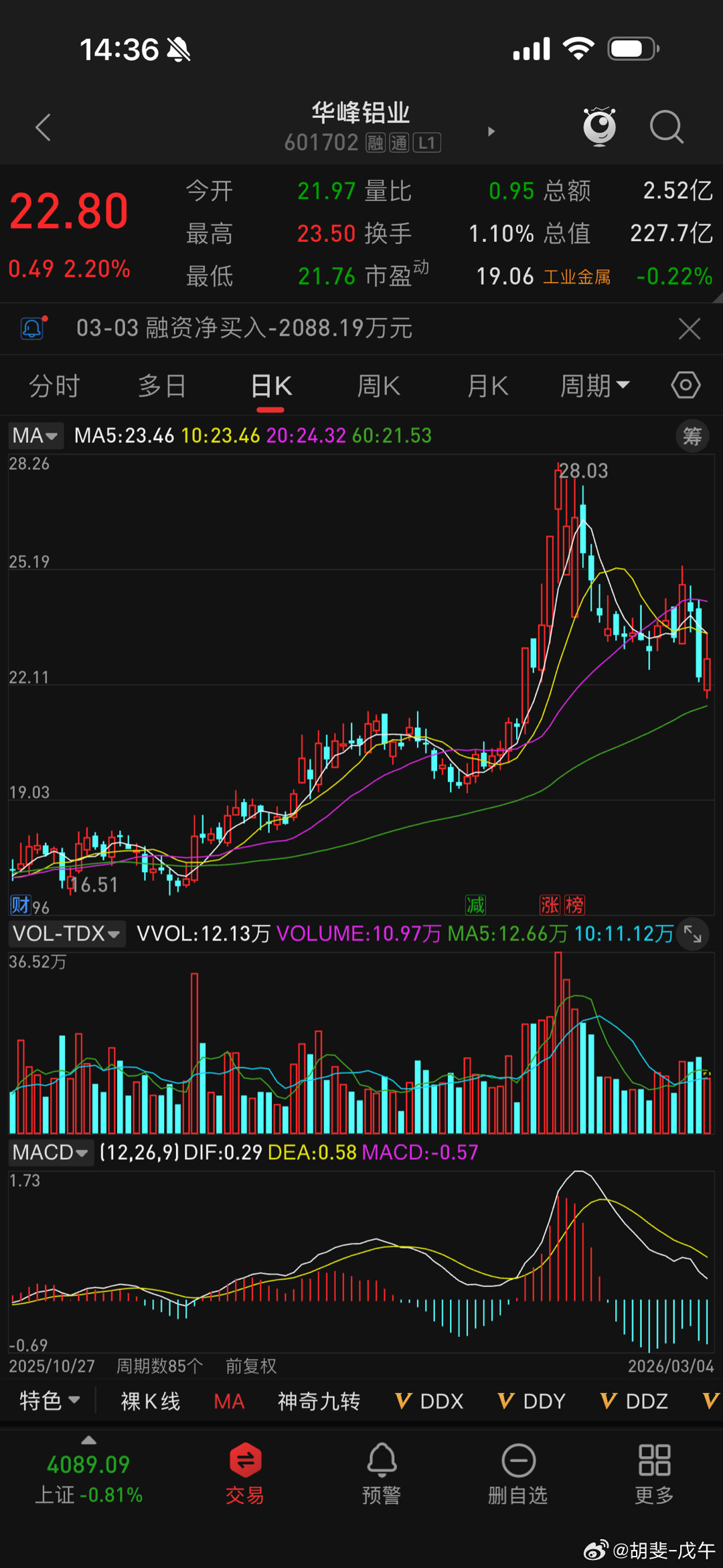723x1568 pixels.
Task: Open the notification bell alert icon
Action: [33, 328]
